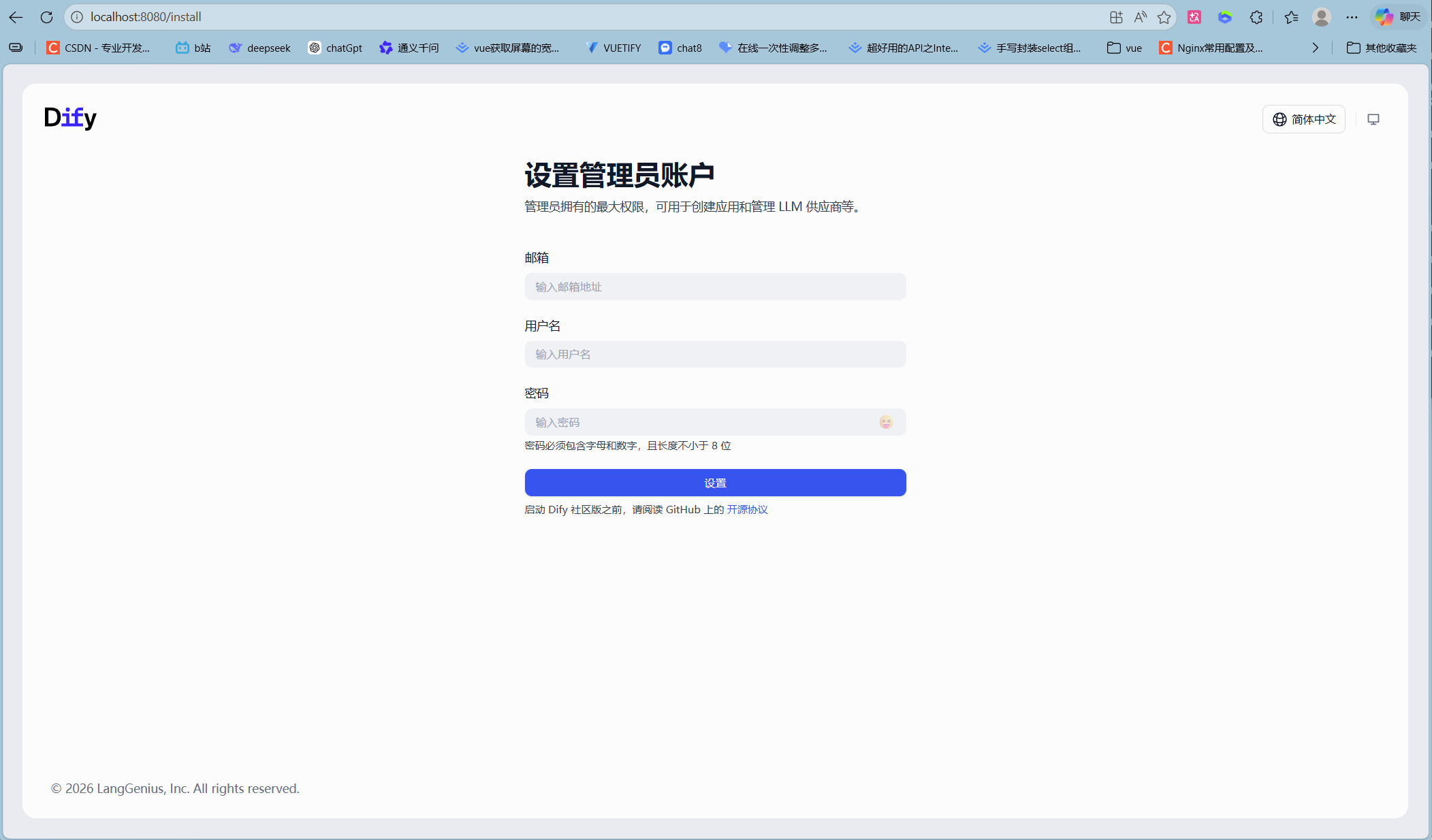Click the blue 设置 submit button
The image size is (1432, 840).
[715, 483]
